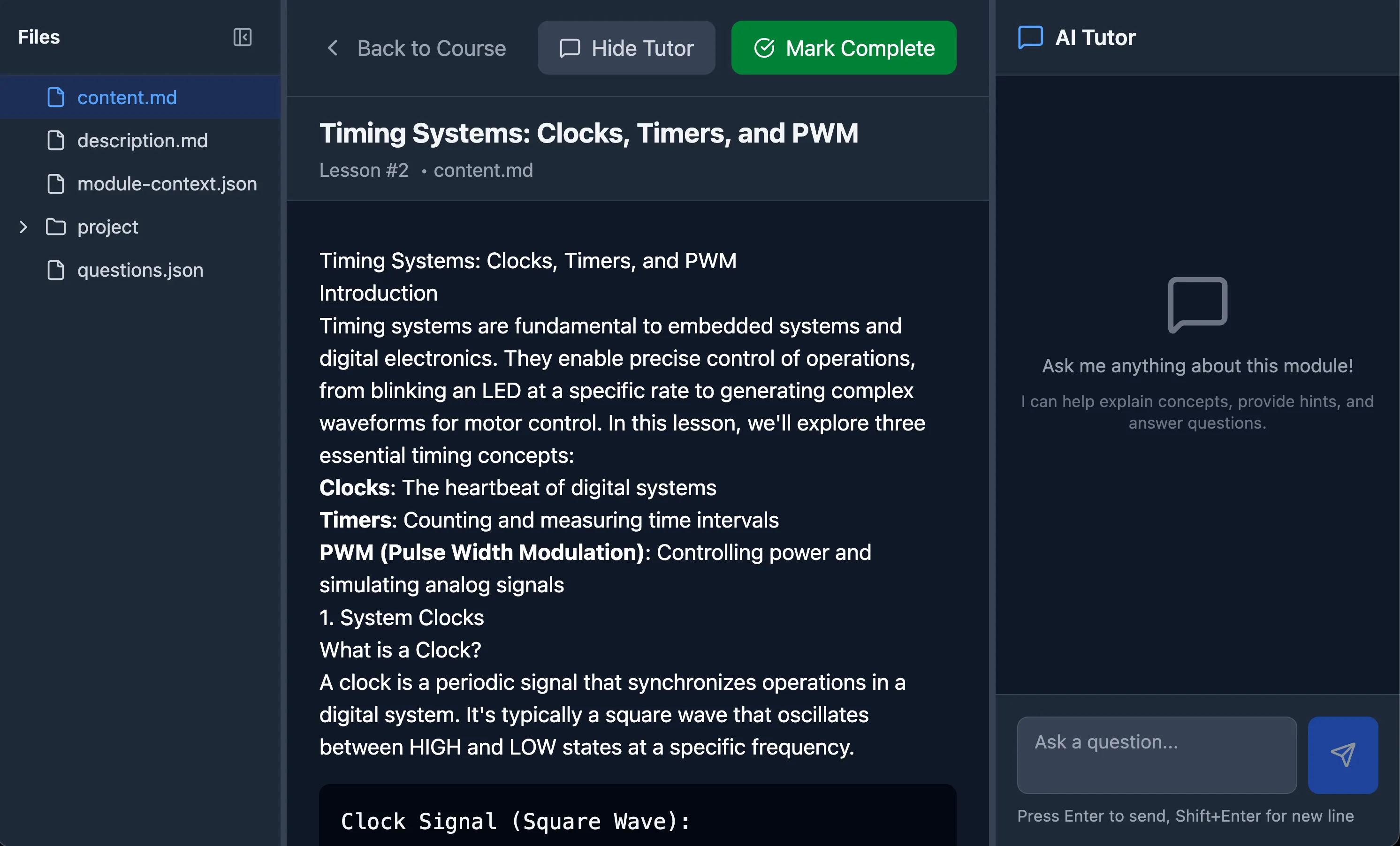Go Back to Course
Image resolution: width=1400 pixels, height=846 pixels.
pyautogui.click(x=417, y=48)
